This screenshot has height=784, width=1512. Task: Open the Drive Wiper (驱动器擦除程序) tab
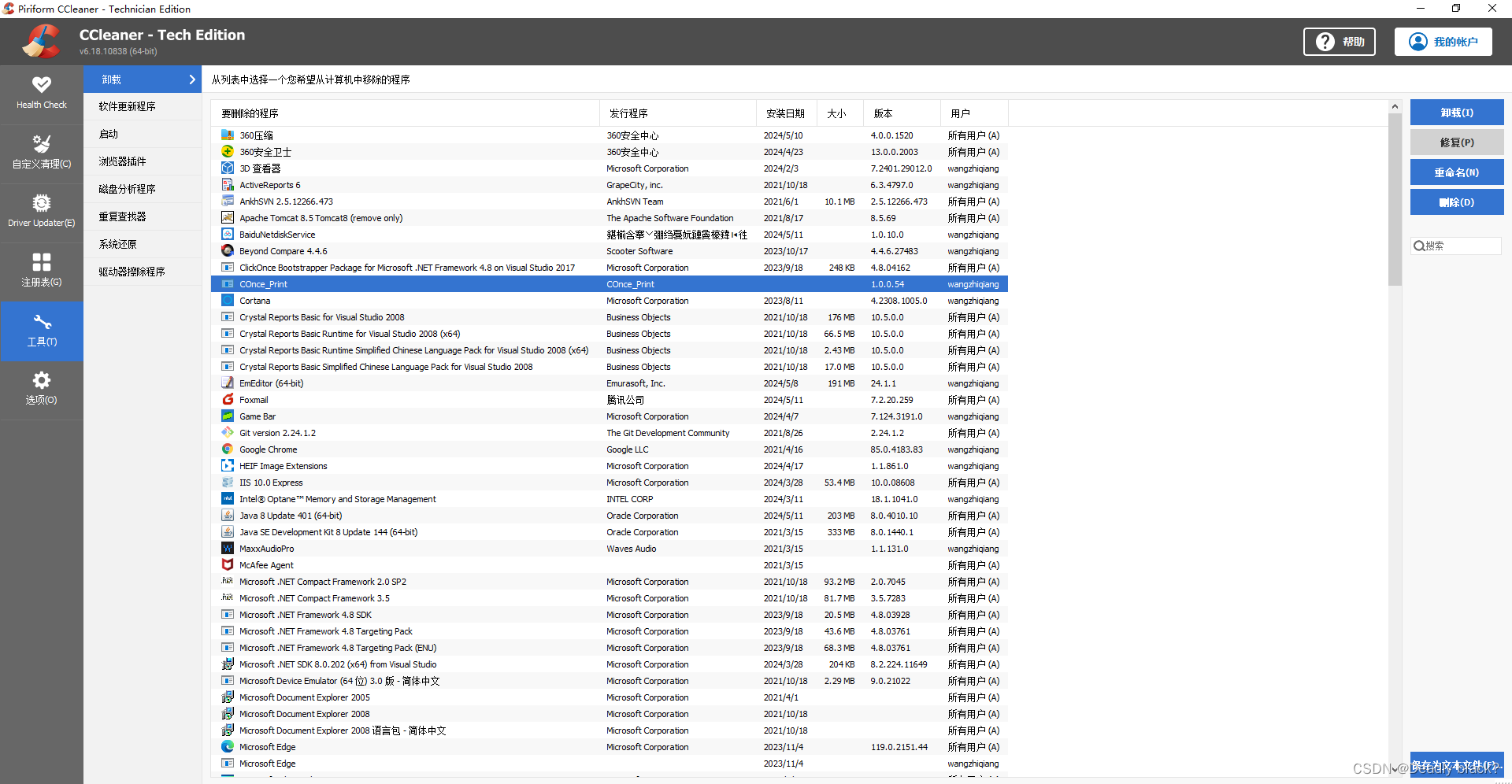pyautogui.click(x=143, y=272)
